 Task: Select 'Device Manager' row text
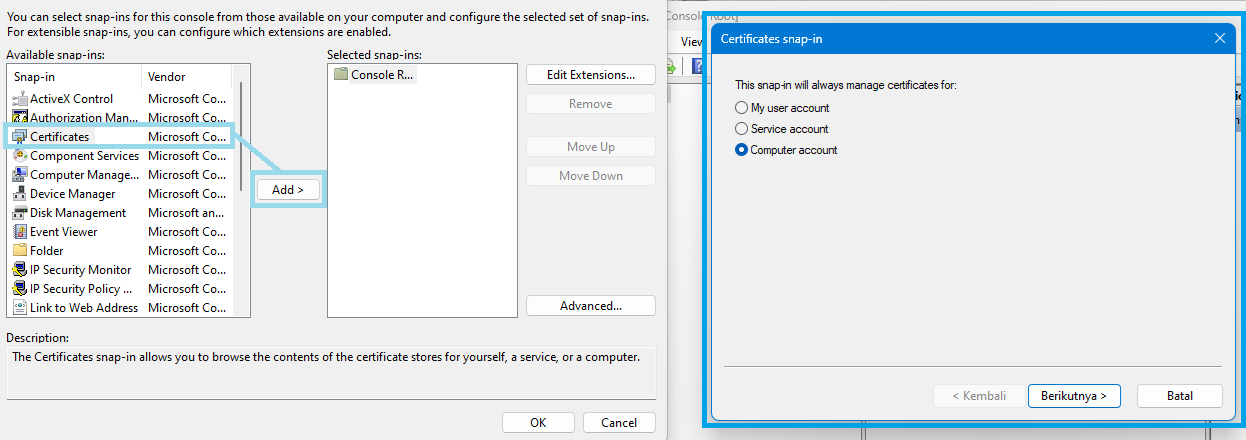[73, 194]
